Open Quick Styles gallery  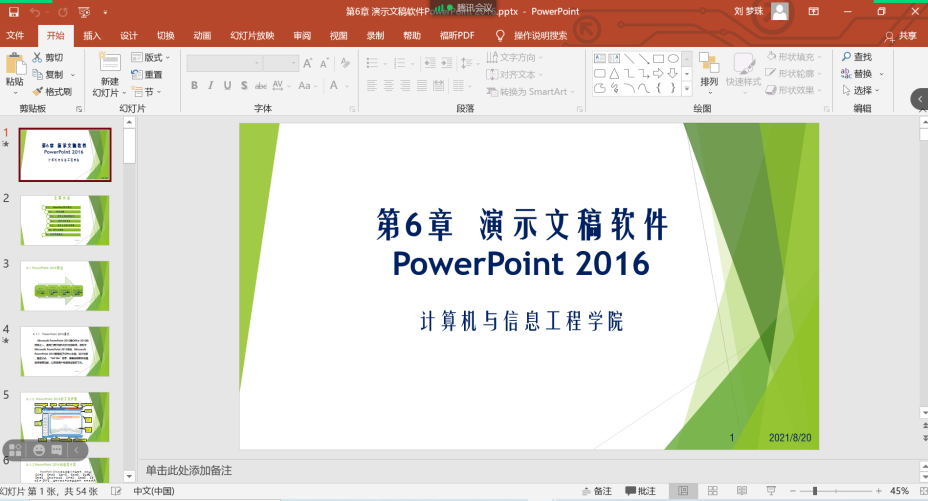coord(743,73)
